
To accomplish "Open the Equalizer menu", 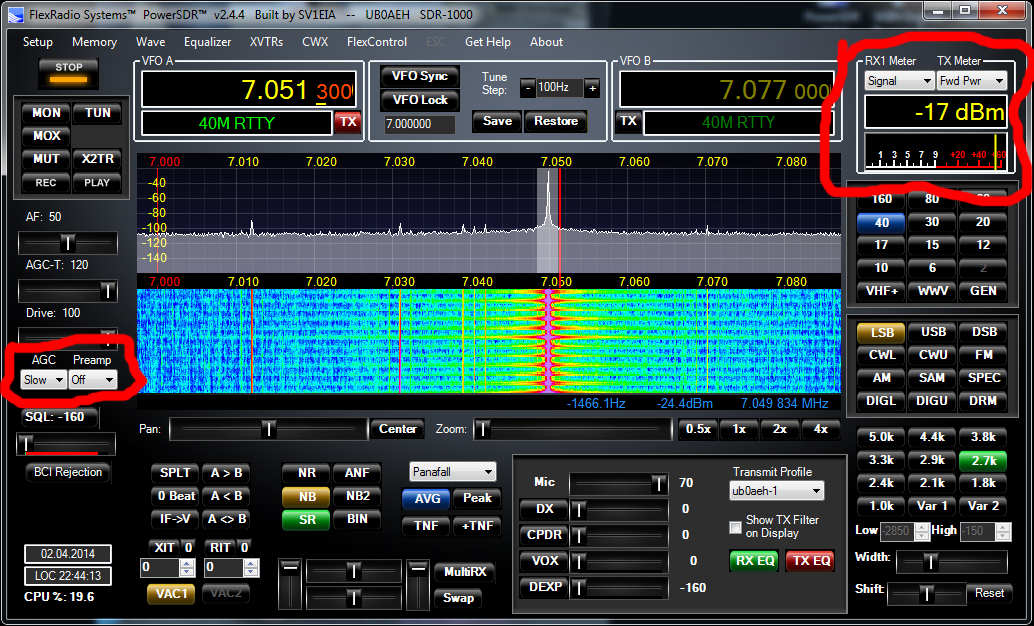I will pyautogui.click(x=207, y=42).
